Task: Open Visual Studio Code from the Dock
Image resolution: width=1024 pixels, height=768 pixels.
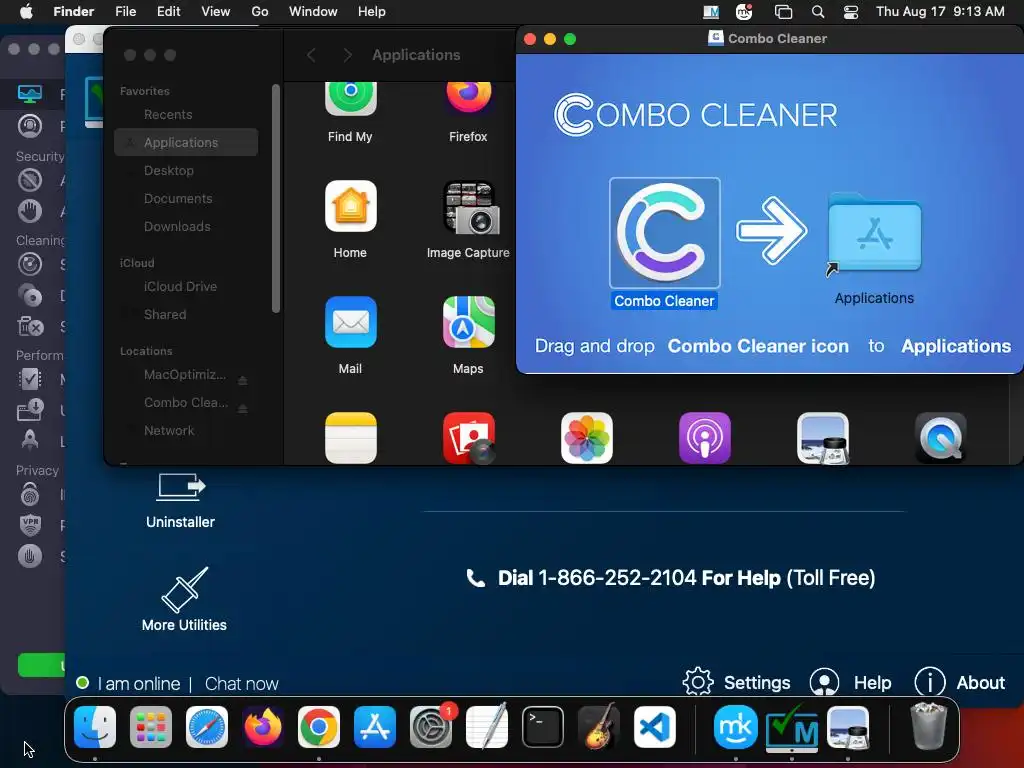Action: point(654,727)
